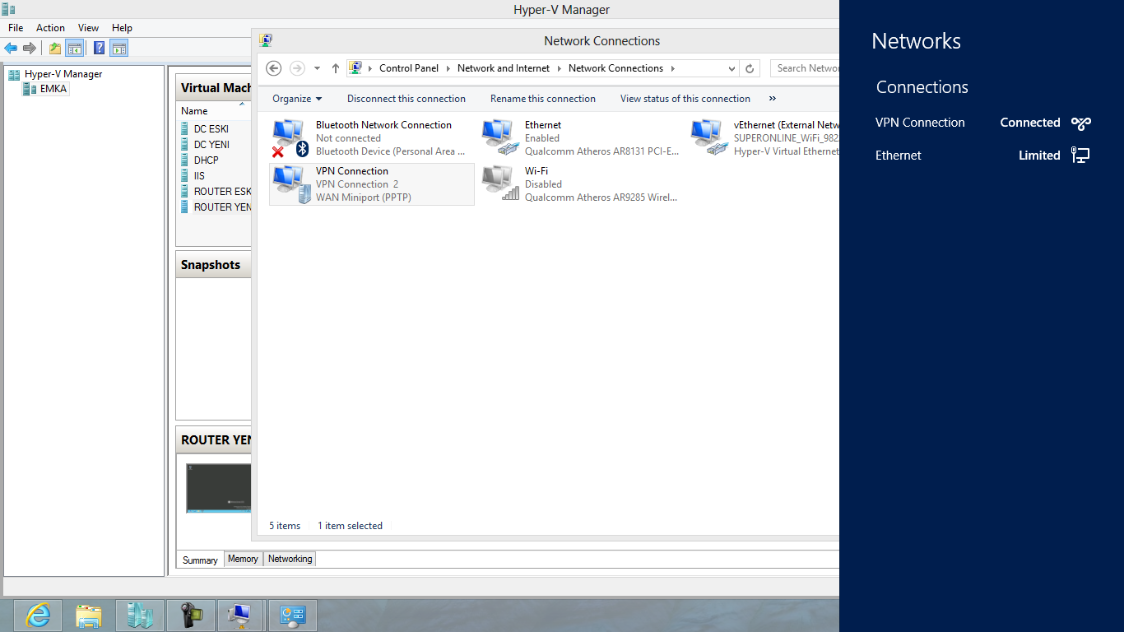
Task: Open the fourth taskbar application icon
Action: click(x=191, y=616)
